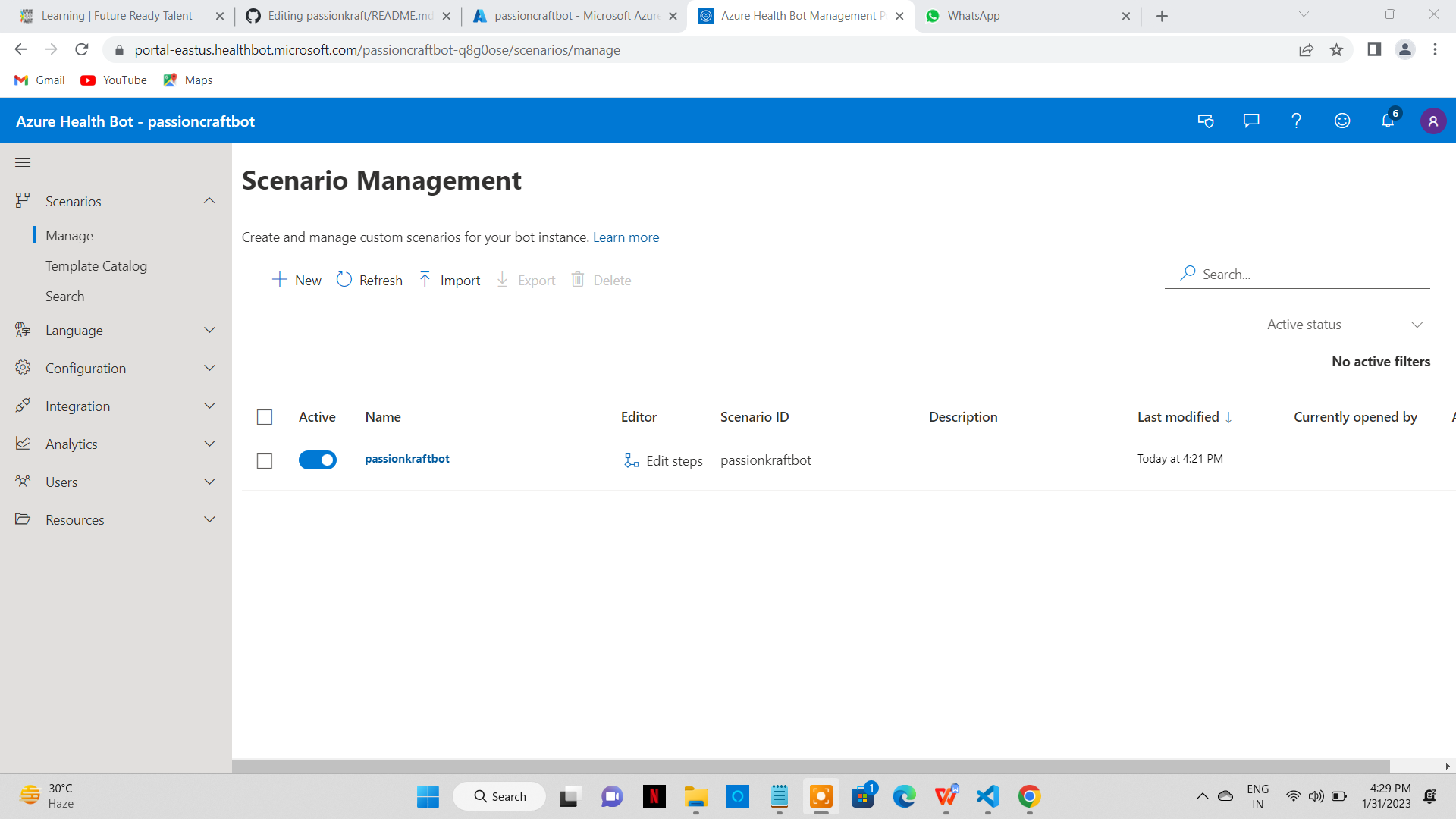Image resolution: width=1456 pixels, height=819 pixels.
Task: Open the notifications bell with 6 alerts
Action: [x=1388, y=121]
